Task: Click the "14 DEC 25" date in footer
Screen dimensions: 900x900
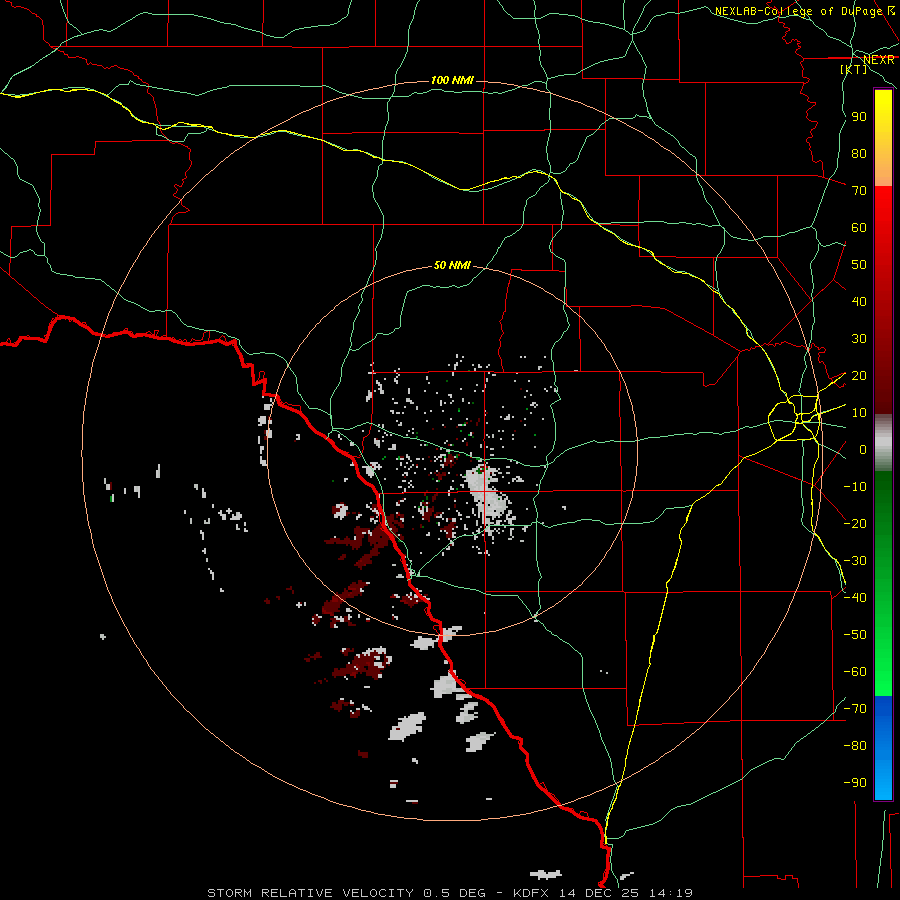Action: 599,893
